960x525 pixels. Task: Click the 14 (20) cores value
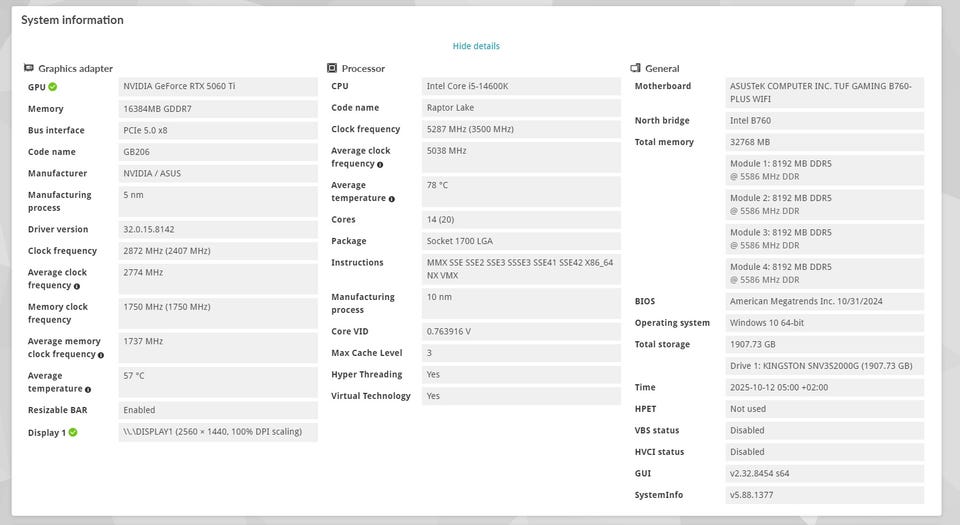(521, 220)
